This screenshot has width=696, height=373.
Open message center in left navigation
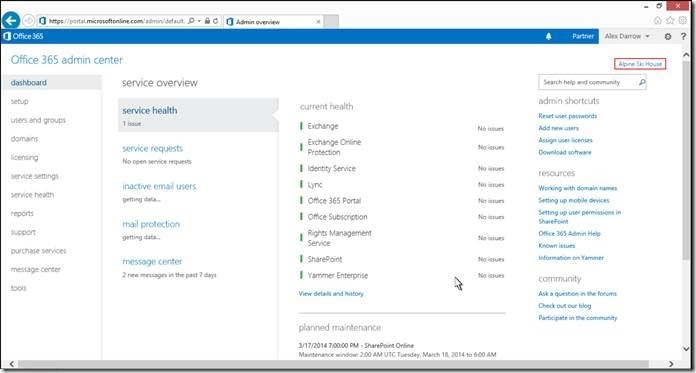[x=36, y=269]
